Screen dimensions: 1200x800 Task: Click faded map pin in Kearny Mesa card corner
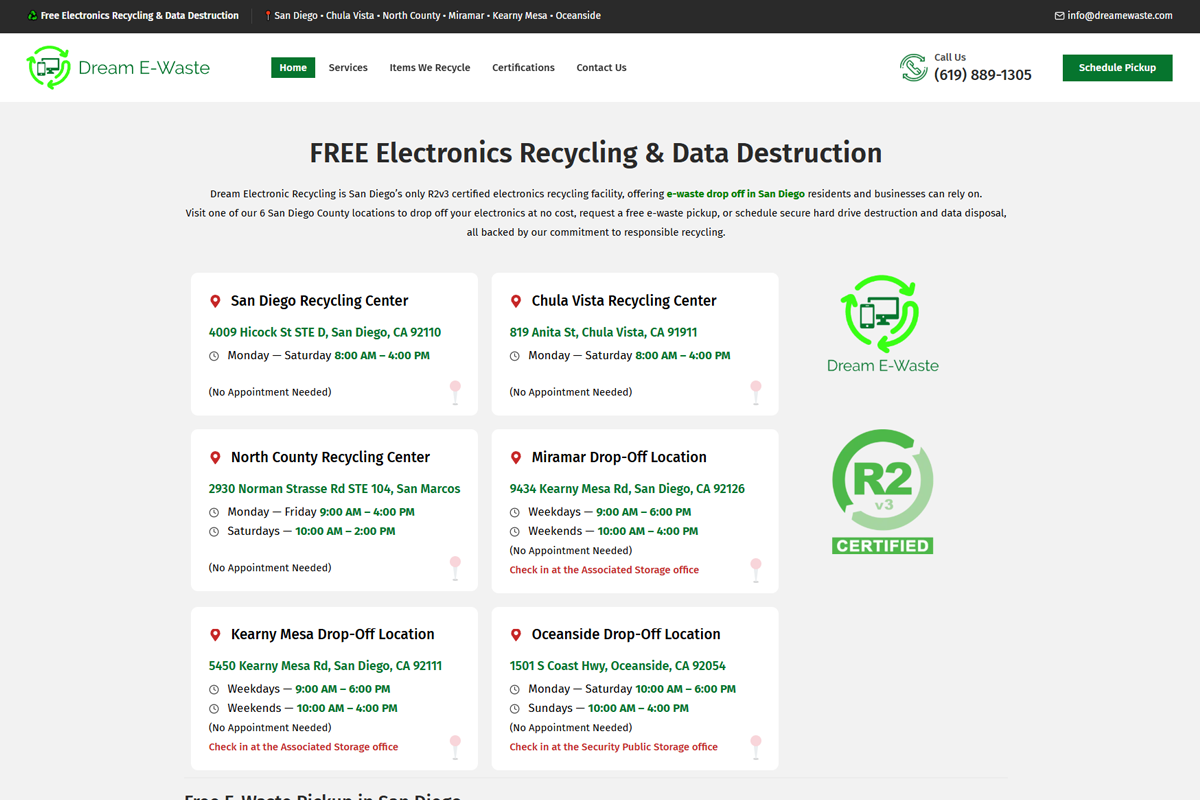coord(455,747)
